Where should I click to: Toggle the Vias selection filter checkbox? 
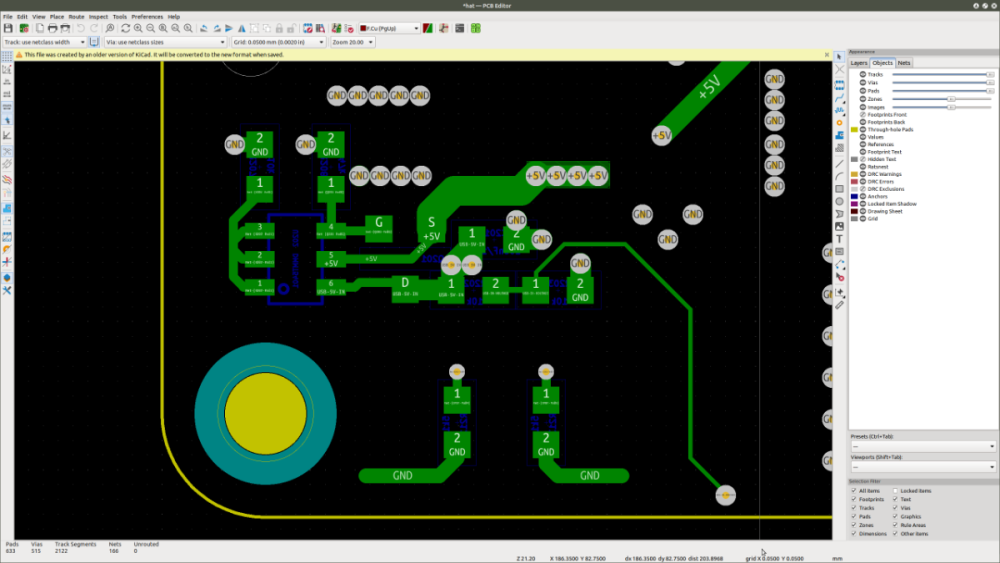click(x=896, y=507)
